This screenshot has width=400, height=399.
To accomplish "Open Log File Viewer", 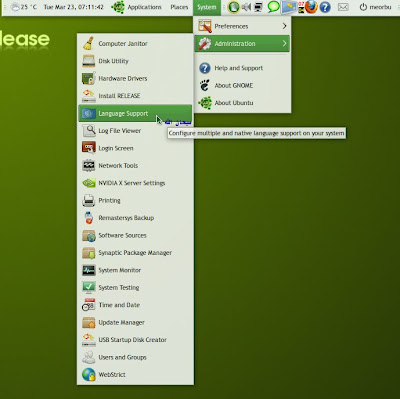I will (x=135, y=131).
